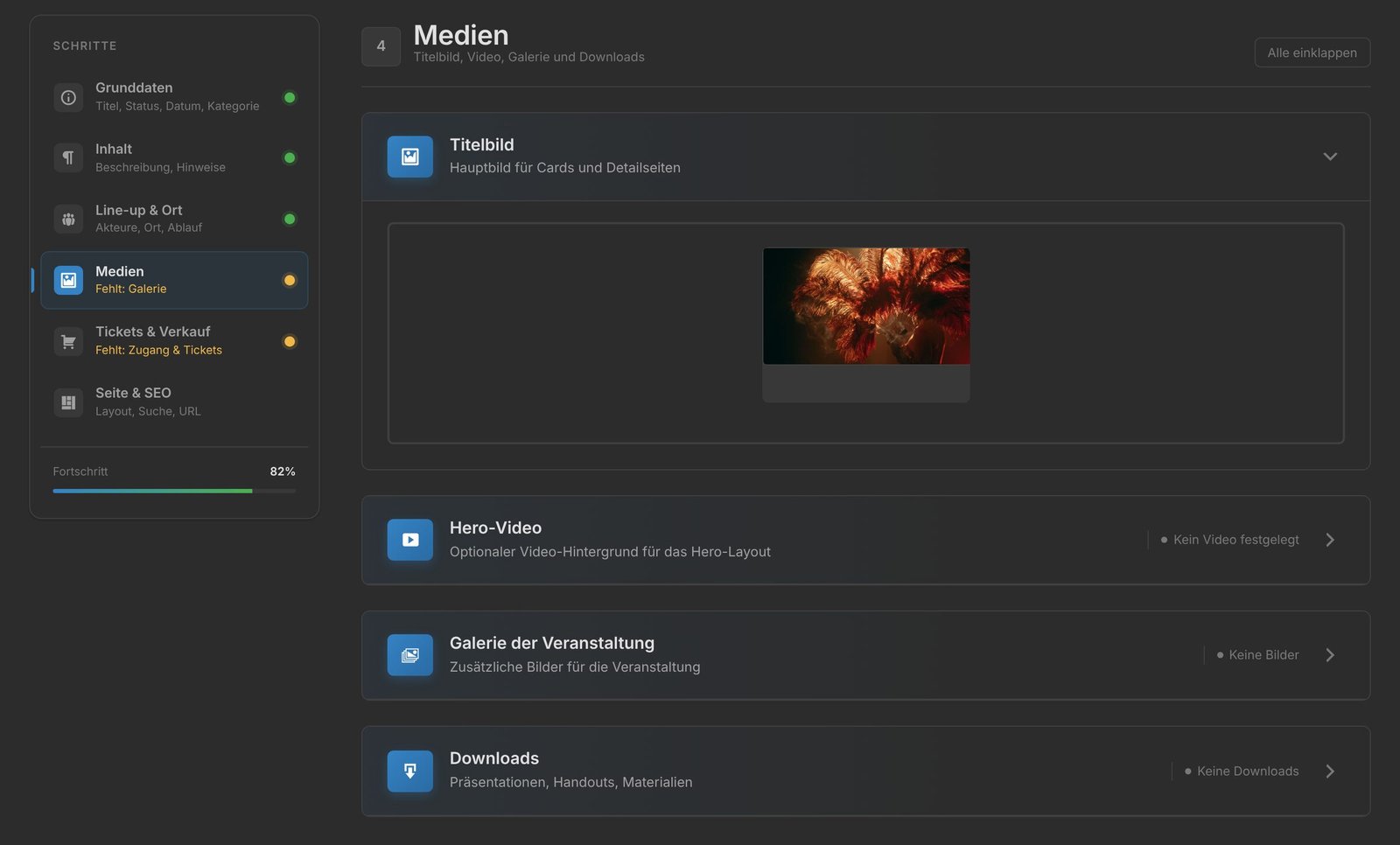Click the blue Titelbild image icon
The image size is (1400, 845).
(x=410, y=157)
